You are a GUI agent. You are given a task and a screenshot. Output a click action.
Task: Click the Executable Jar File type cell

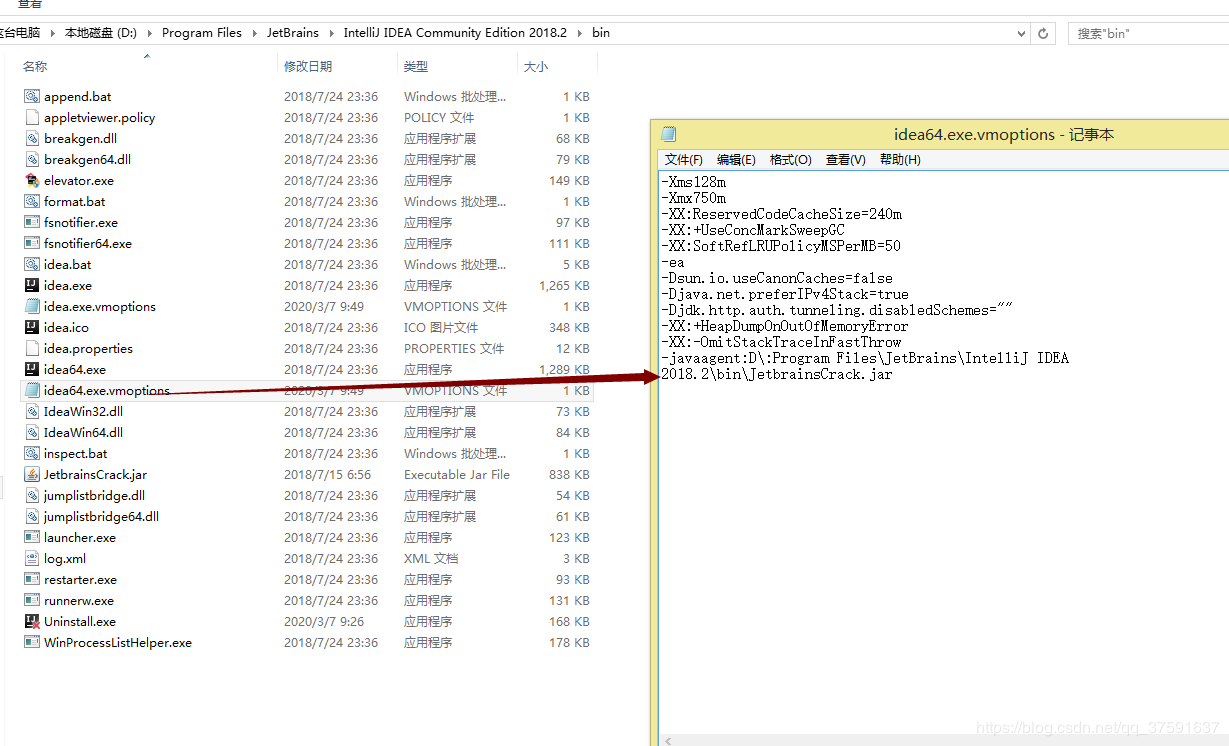457,475
